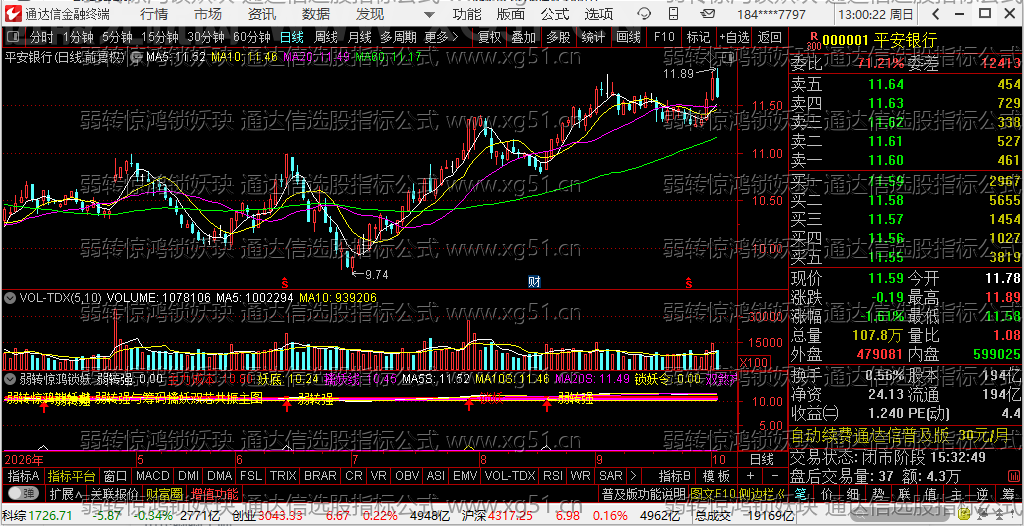Viewport: 1024px width, 526px height.
Task: Expand more indicators with arrow after SAR
Action: pyautogui.click(x=633, y=475)
